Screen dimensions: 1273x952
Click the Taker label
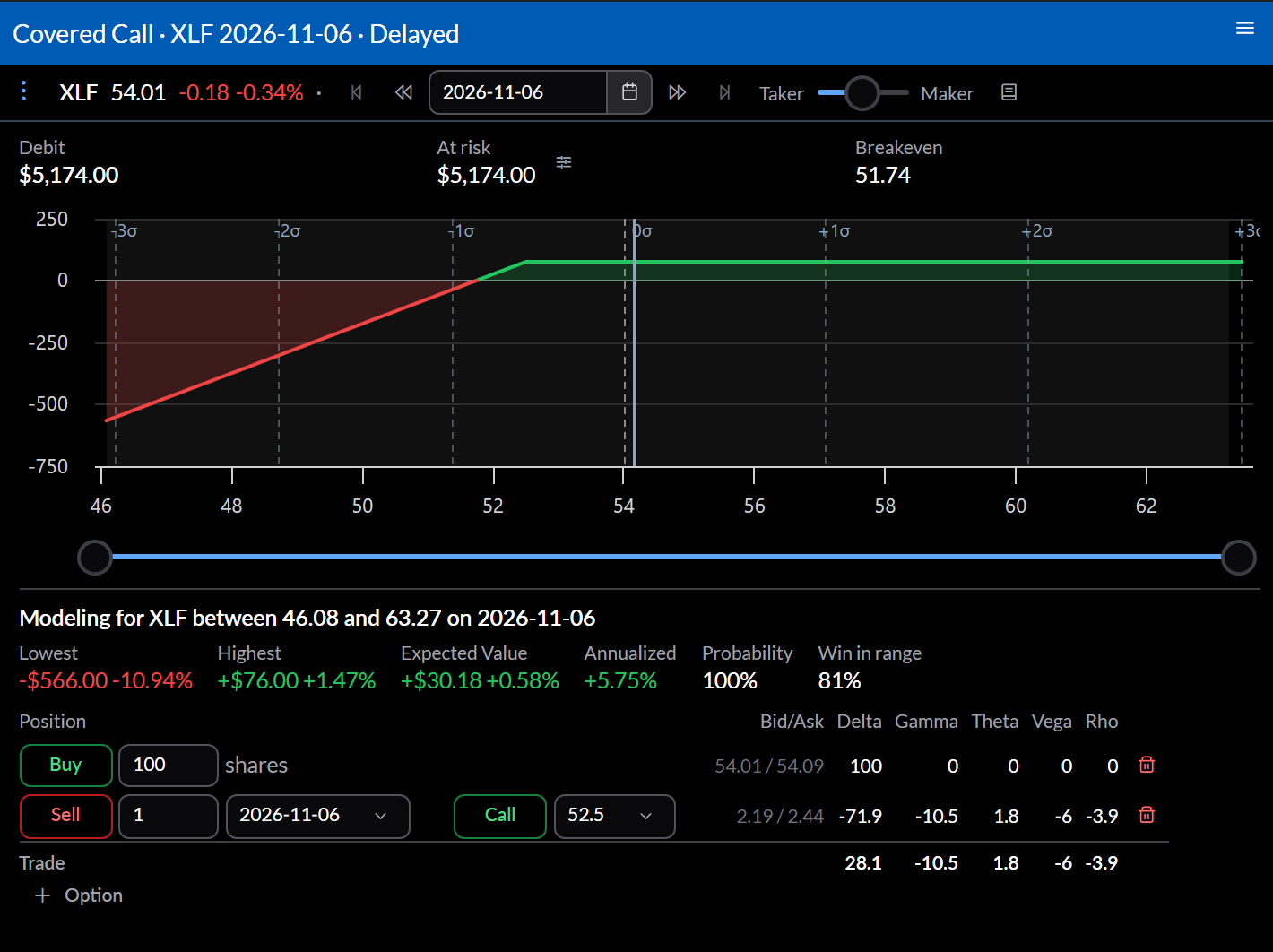(x=782, y=93)
